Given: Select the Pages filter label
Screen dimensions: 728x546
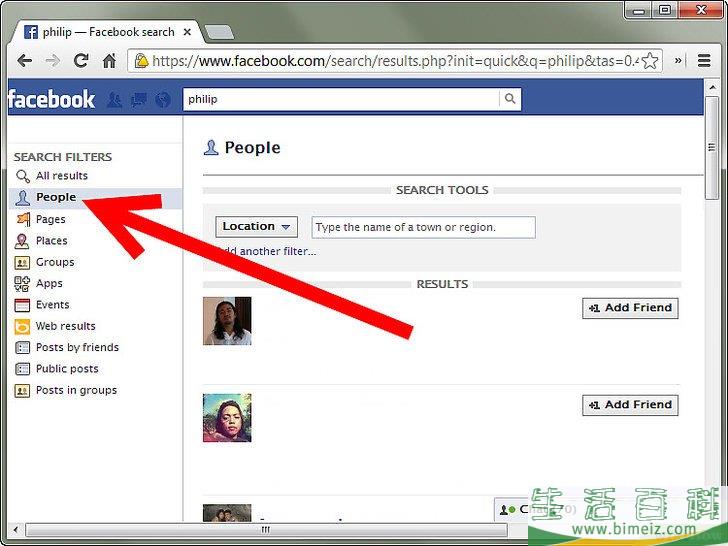Looking at the screenshot, I should (x=51, y=219).
